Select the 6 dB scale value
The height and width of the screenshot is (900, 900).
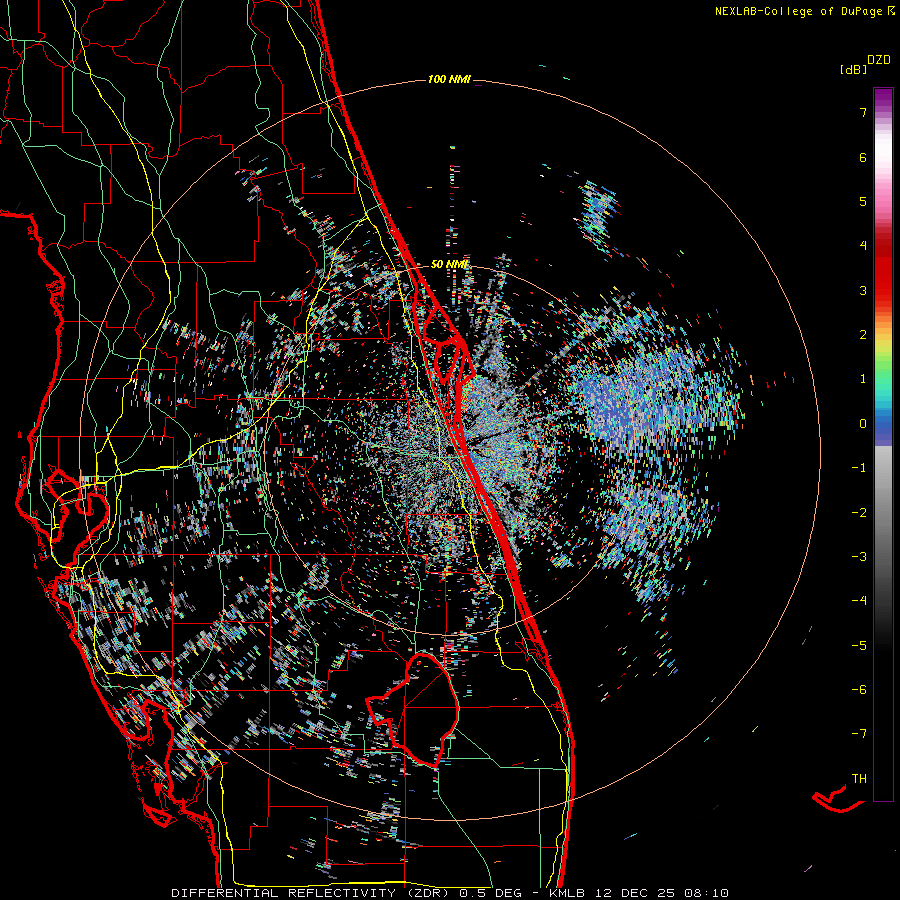[863, 157]
